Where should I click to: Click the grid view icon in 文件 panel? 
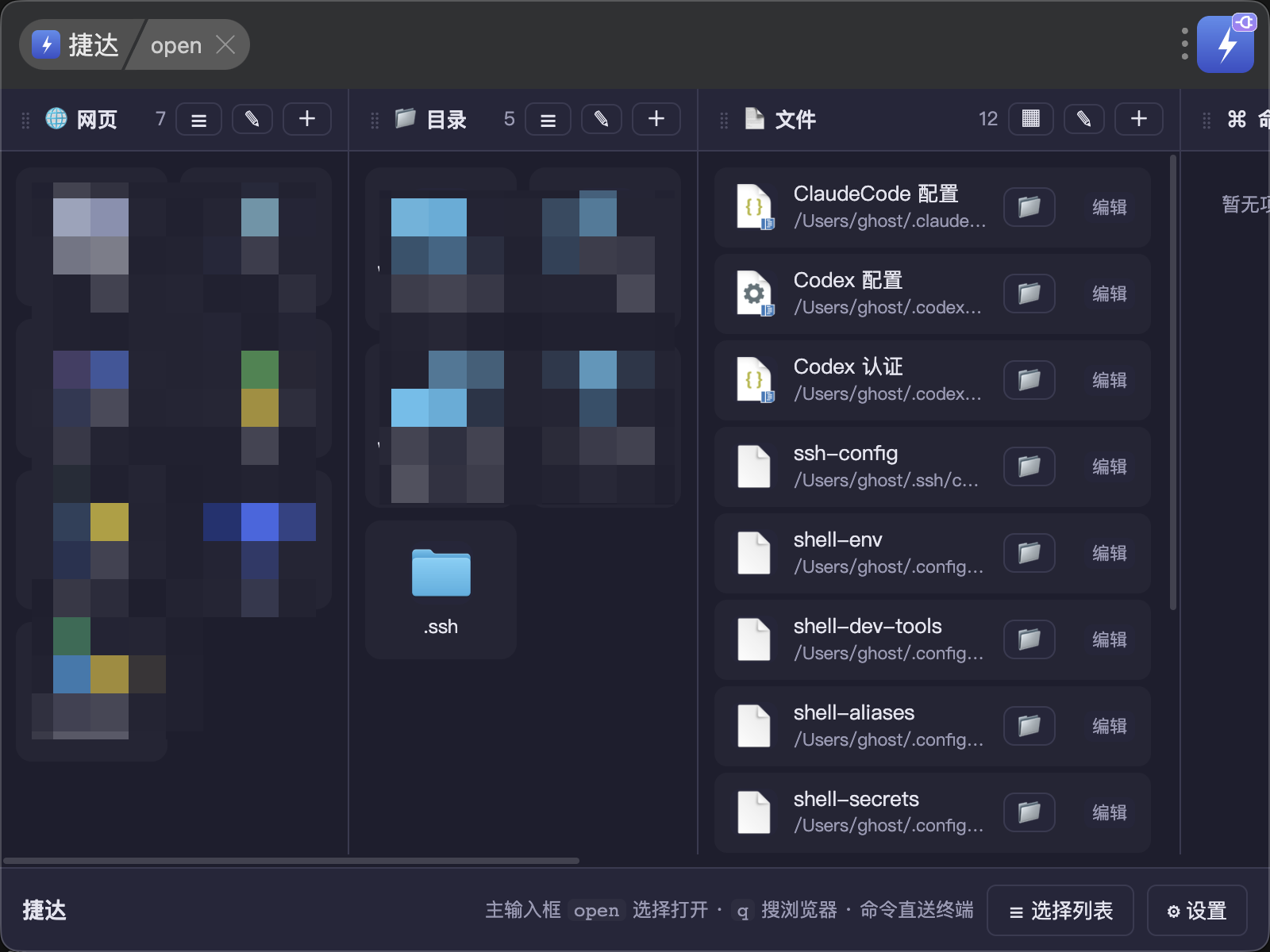click(1030, 119)
